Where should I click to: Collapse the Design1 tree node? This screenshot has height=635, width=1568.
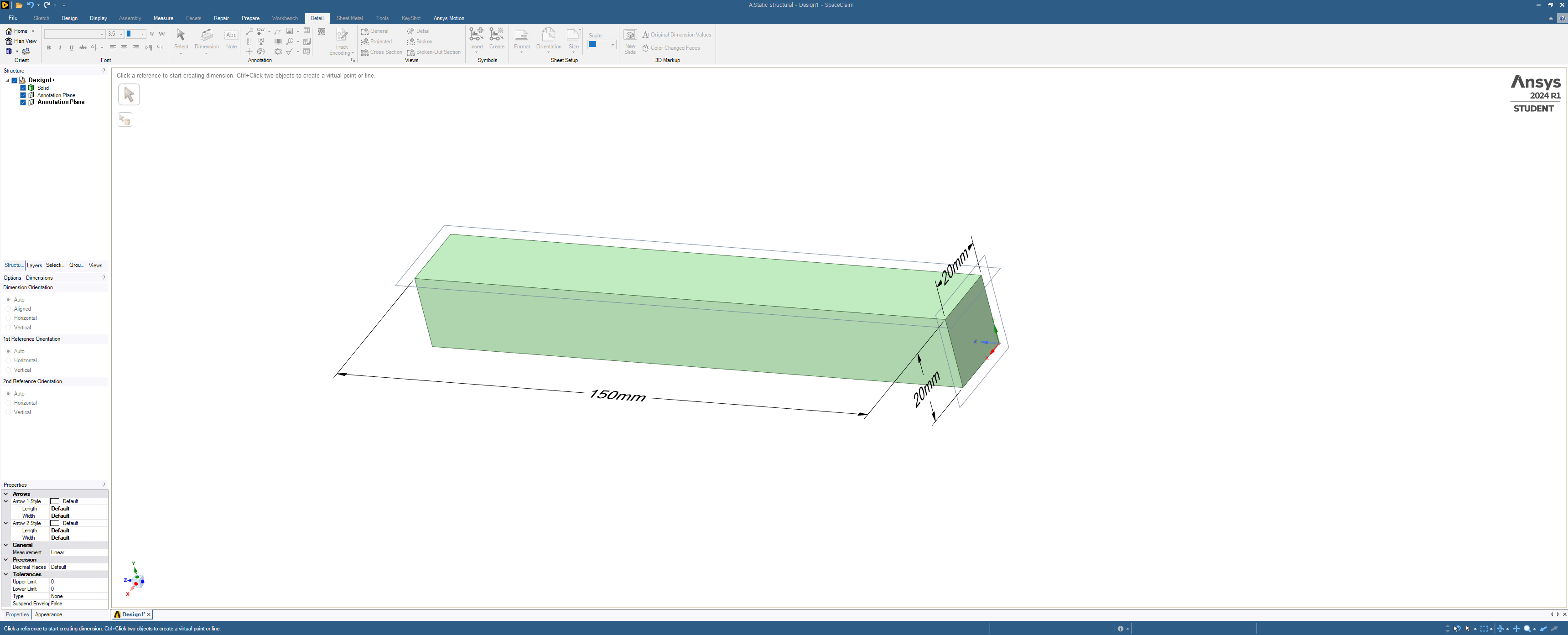(7, 80)
